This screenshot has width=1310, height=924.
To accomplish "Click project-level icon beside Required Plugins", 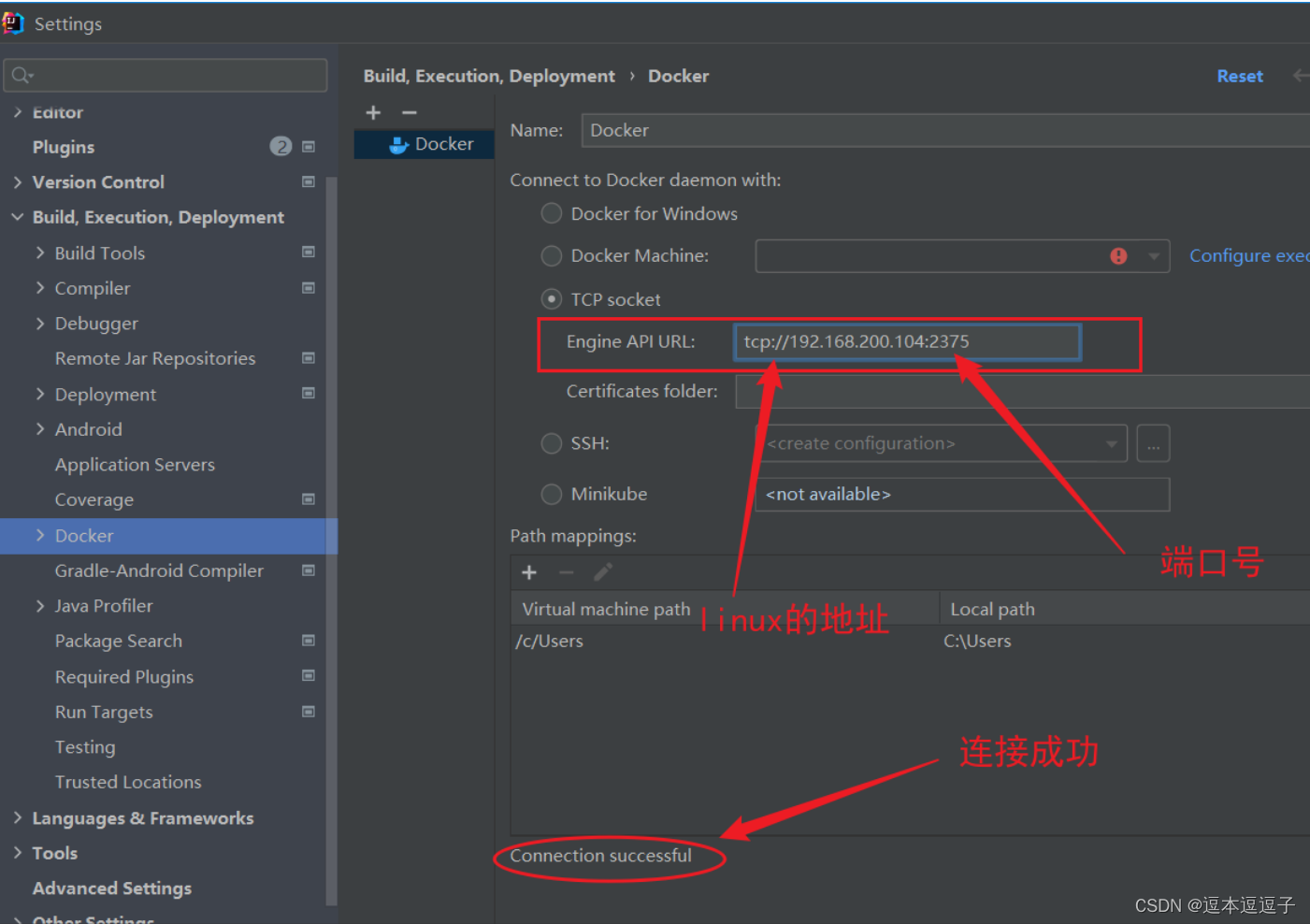I will pyautogui.click(x=309, y=676).
